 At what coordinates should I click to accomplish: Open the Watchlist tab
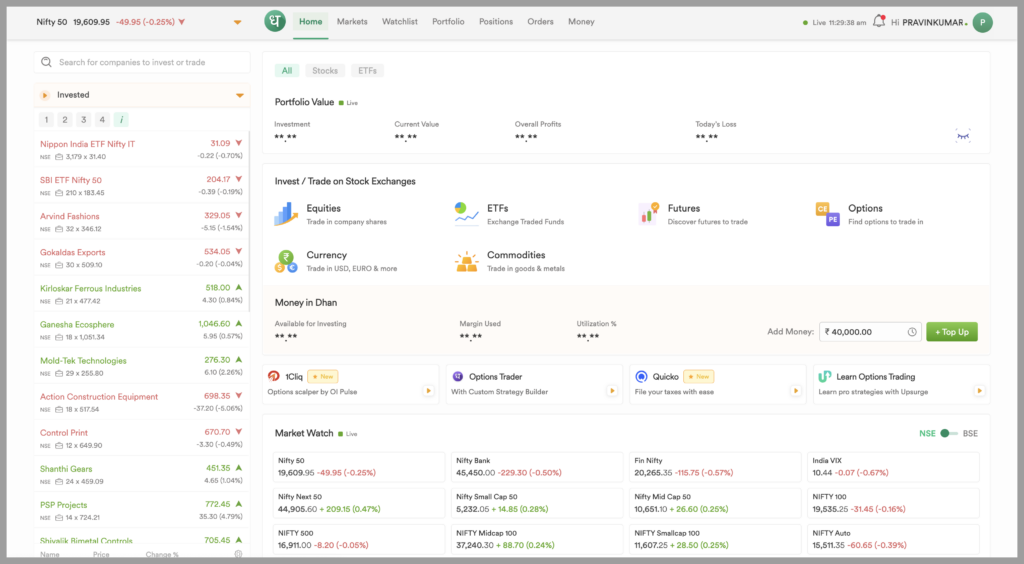[400, 22]
